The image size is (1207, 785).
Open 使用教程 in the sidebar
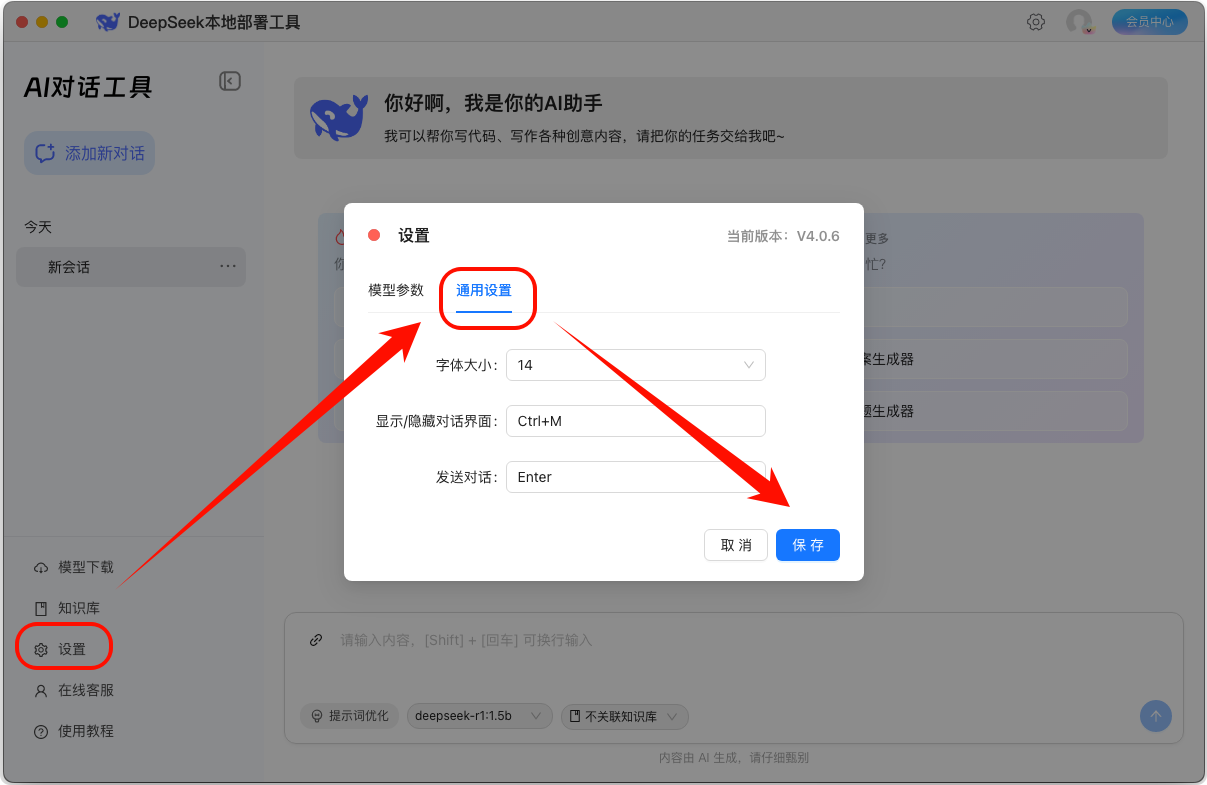click(74, 731)
